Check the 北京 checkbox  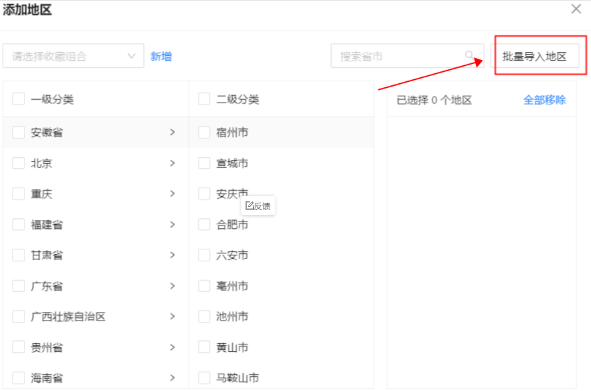(x=18, y=163)
